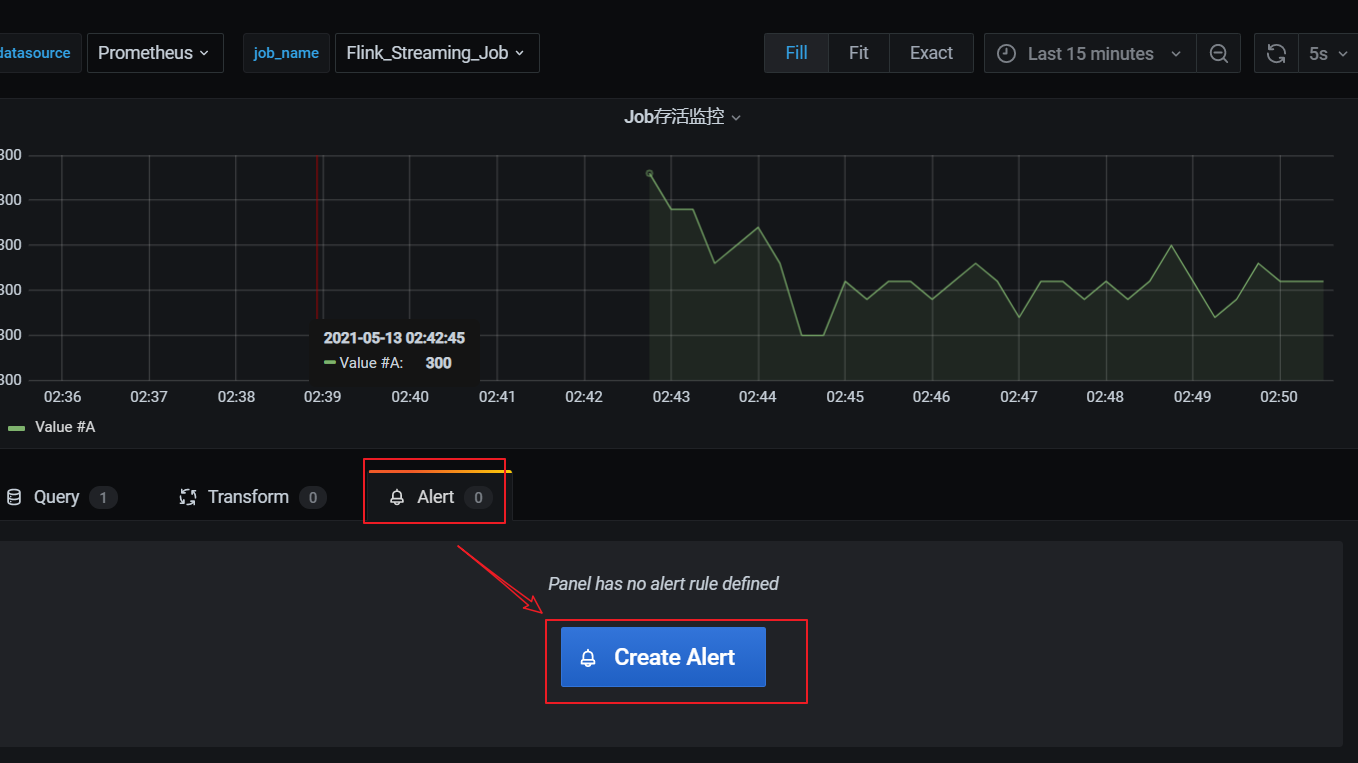Select the Fill display mode

[x=797, y=53]
